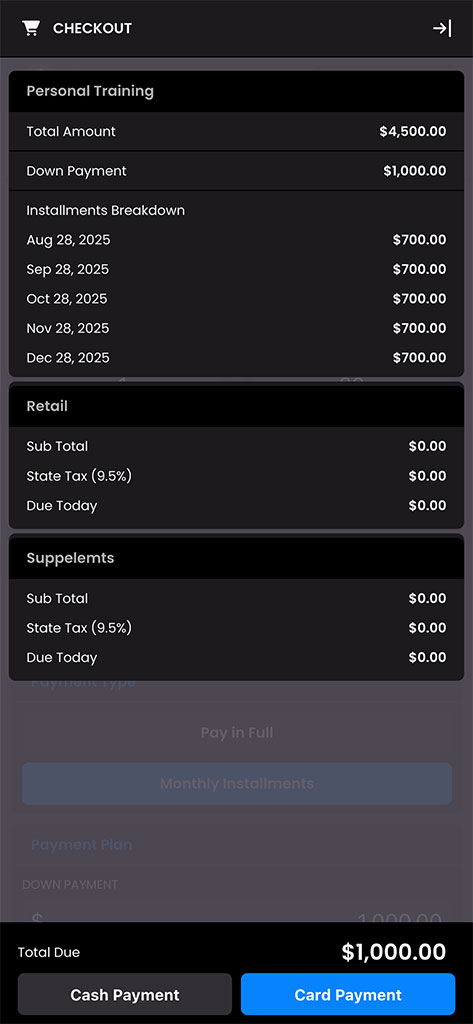This screenshot has height=1024, width=473.
Task: Select the Suppelemts section header
Action: 236,558
